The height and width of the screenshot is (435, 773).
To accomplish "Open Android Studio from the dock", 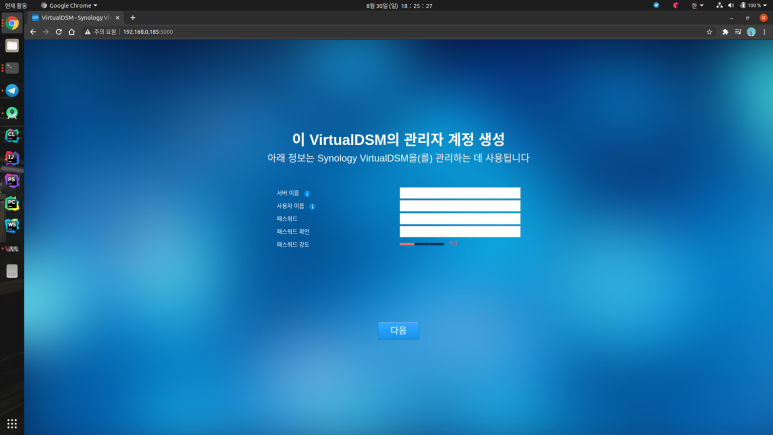I will coord(12,113).
